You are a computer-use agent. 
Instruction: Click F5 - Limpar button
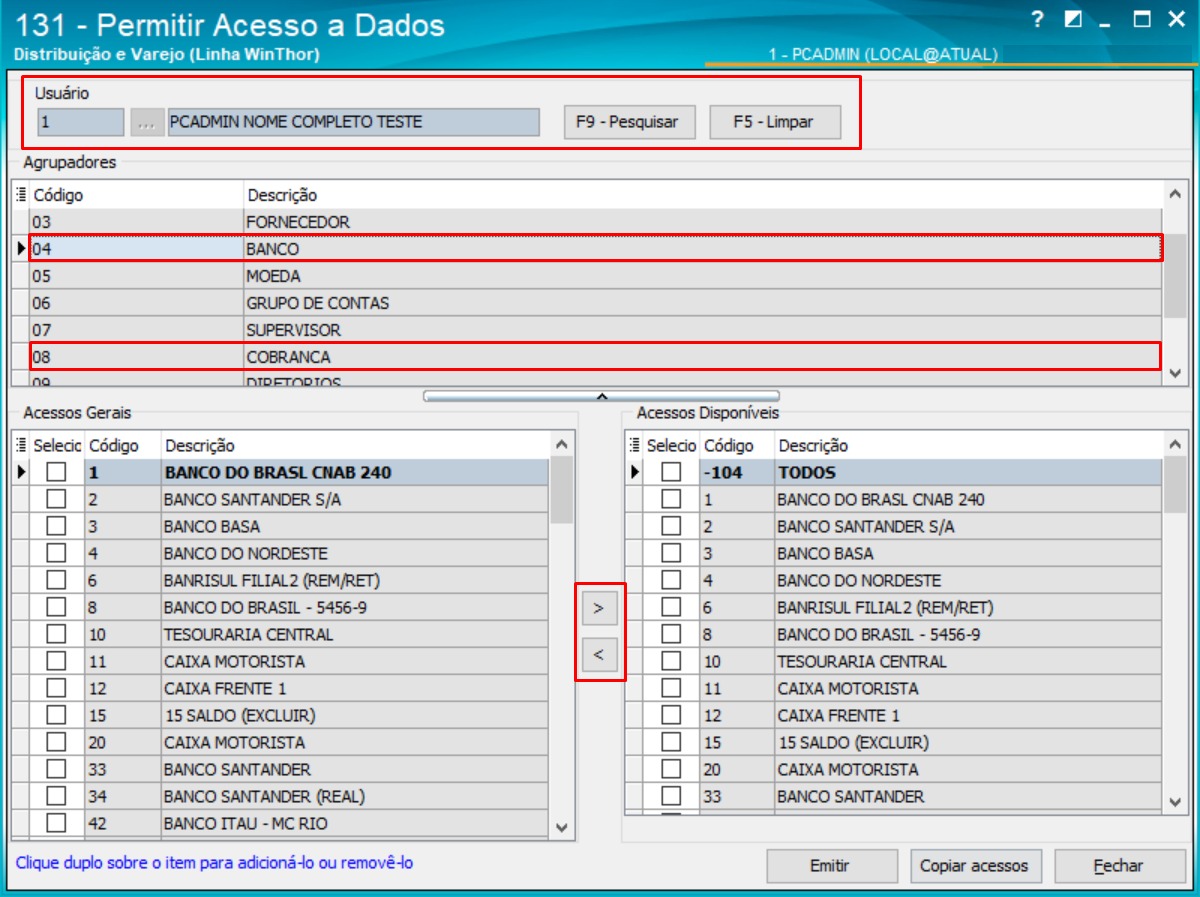tap(774, 122)
